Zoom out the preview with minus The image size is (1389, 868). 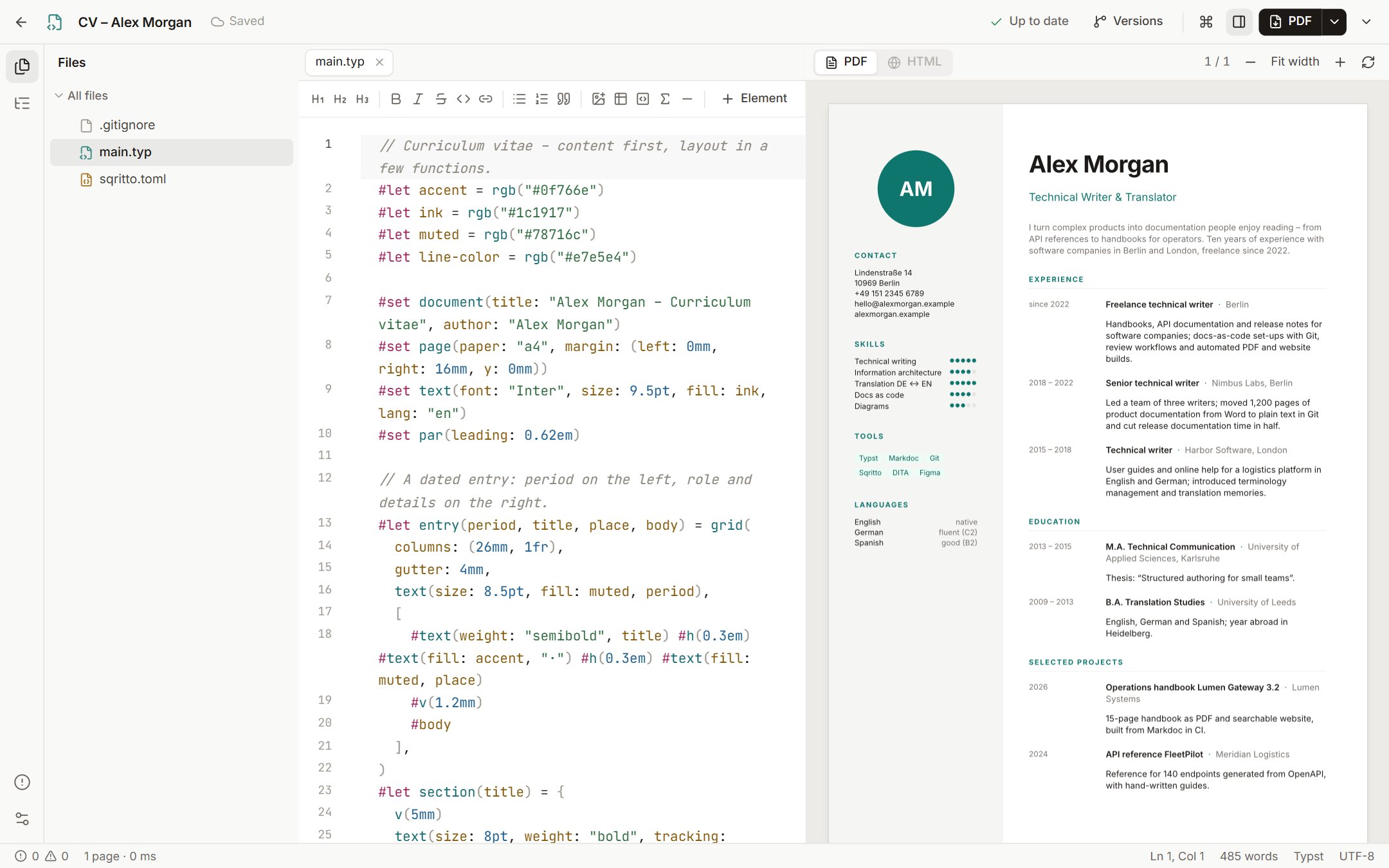(1250, 62)
